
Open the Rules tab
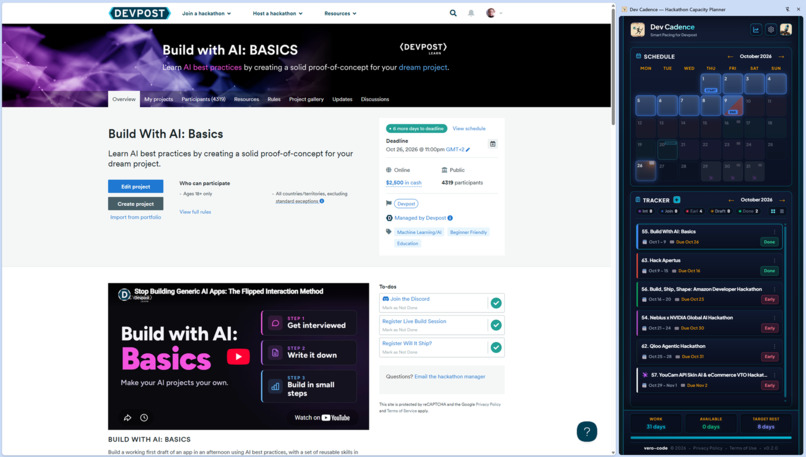pyautogui.click(x=274, y=99)
